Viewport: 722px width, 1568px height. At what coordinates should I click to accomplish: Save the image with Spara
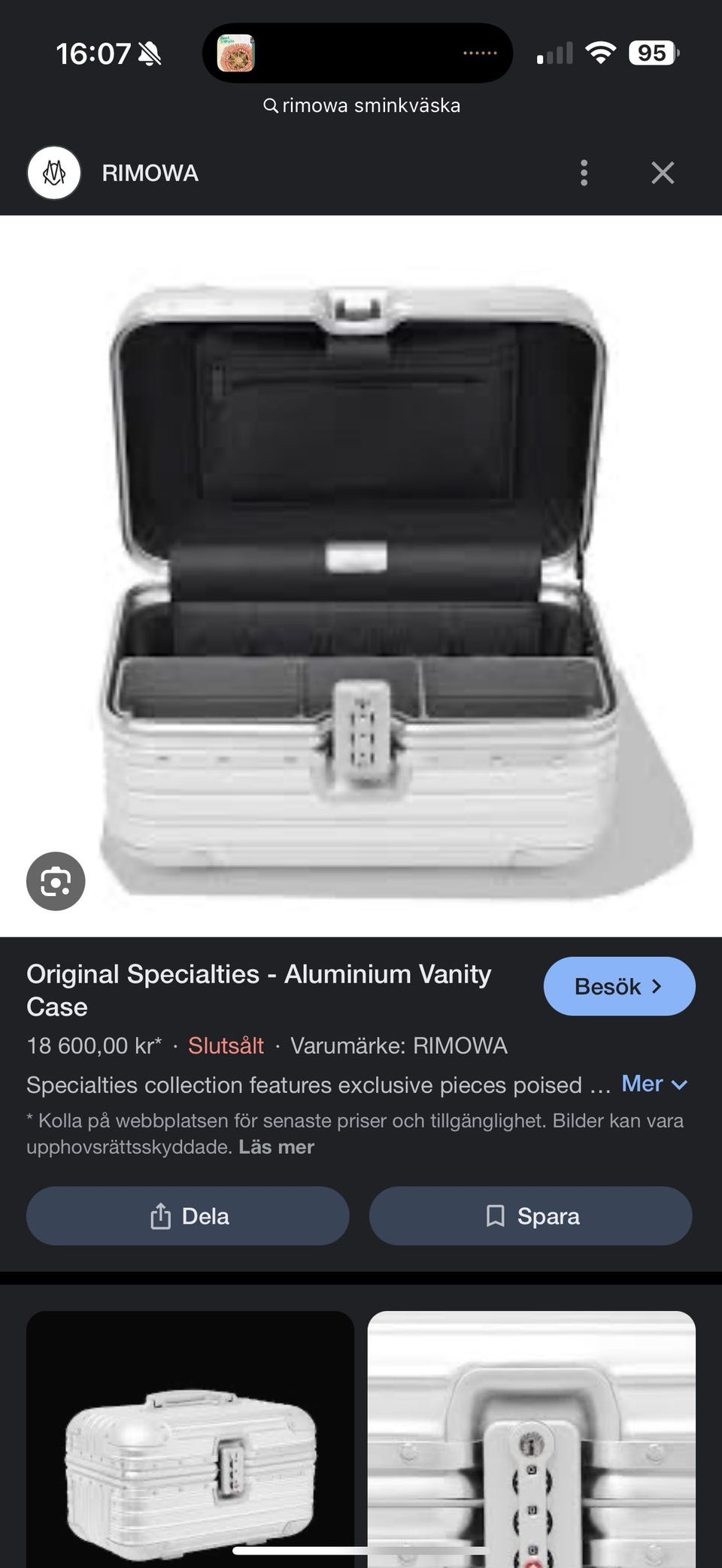tap(530, 1215)
